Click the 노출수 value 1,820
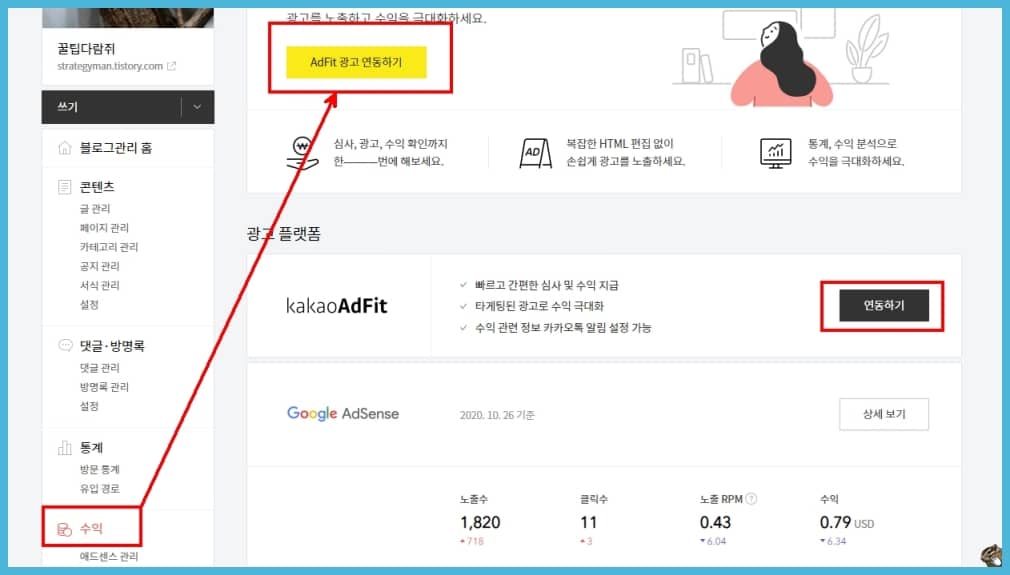 [480, 522]
